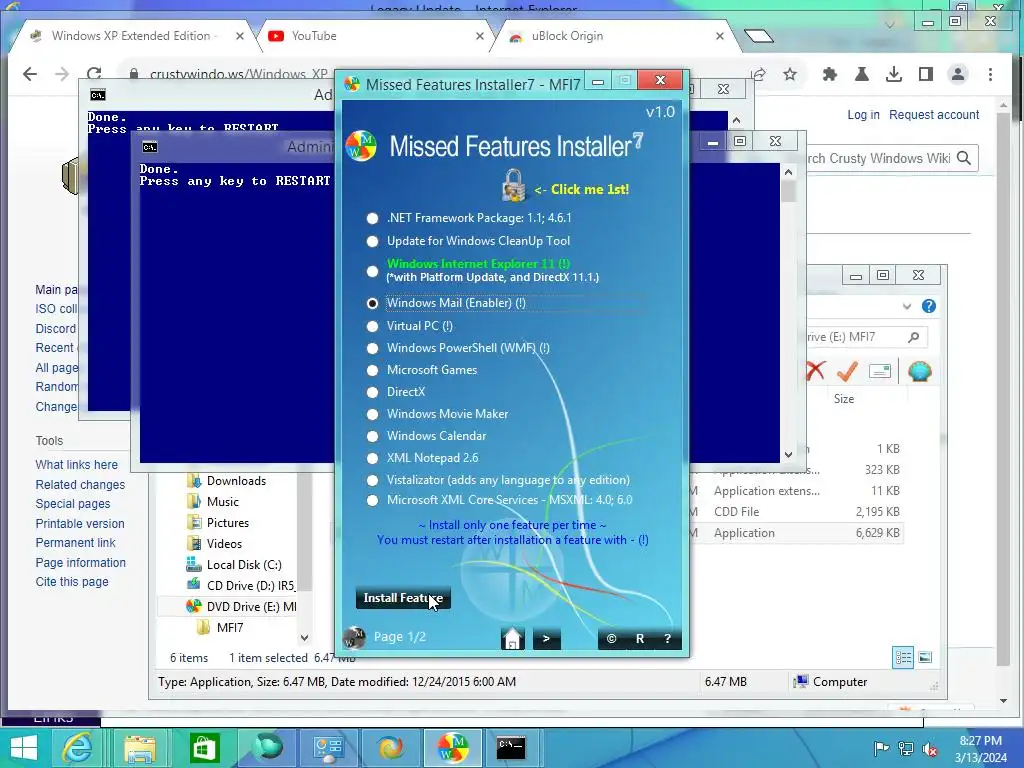Click the muted volume tray icon

(930, 748)
